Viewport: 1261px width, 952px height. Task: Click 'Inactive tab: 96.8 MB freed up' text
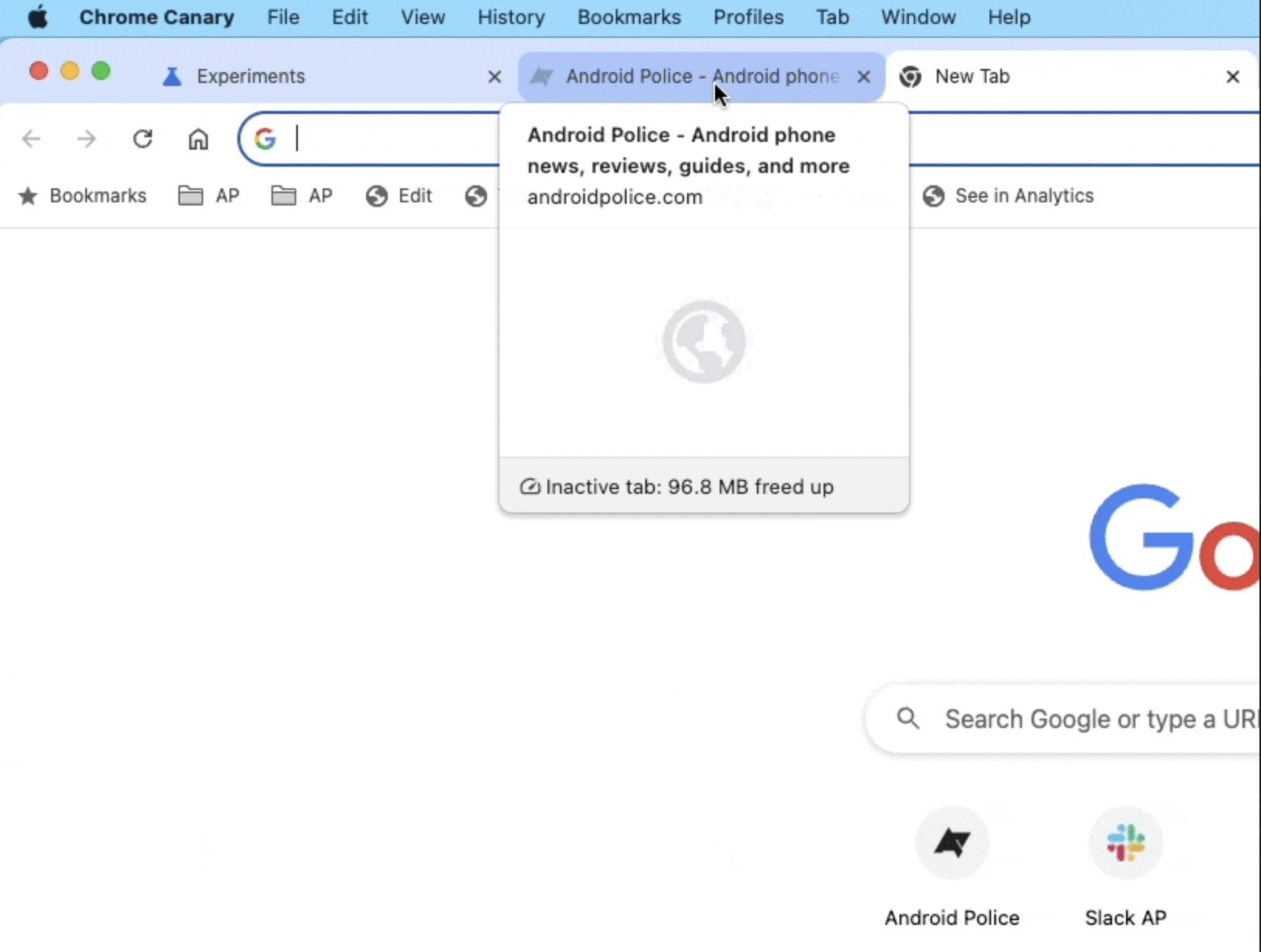(x=690, y=487)
